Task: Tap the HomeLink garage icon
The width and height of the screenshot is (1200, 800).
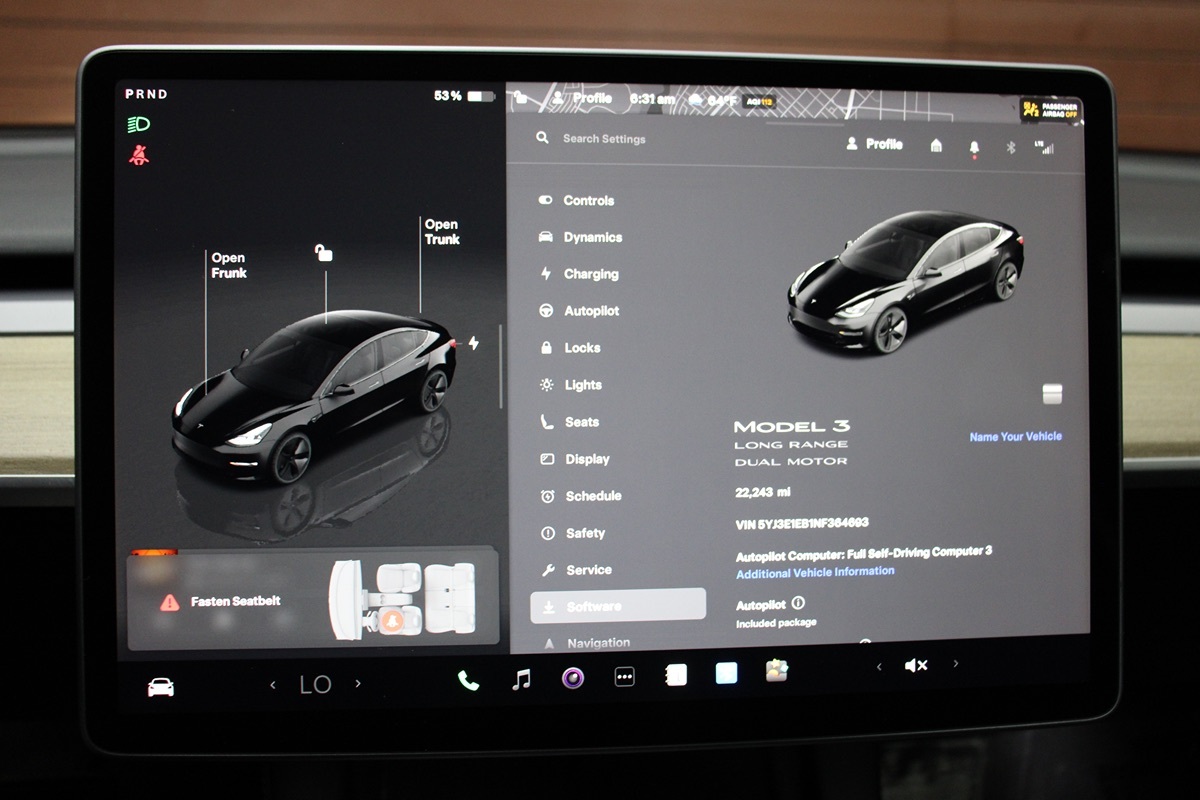Action: [x=936, y=146]
